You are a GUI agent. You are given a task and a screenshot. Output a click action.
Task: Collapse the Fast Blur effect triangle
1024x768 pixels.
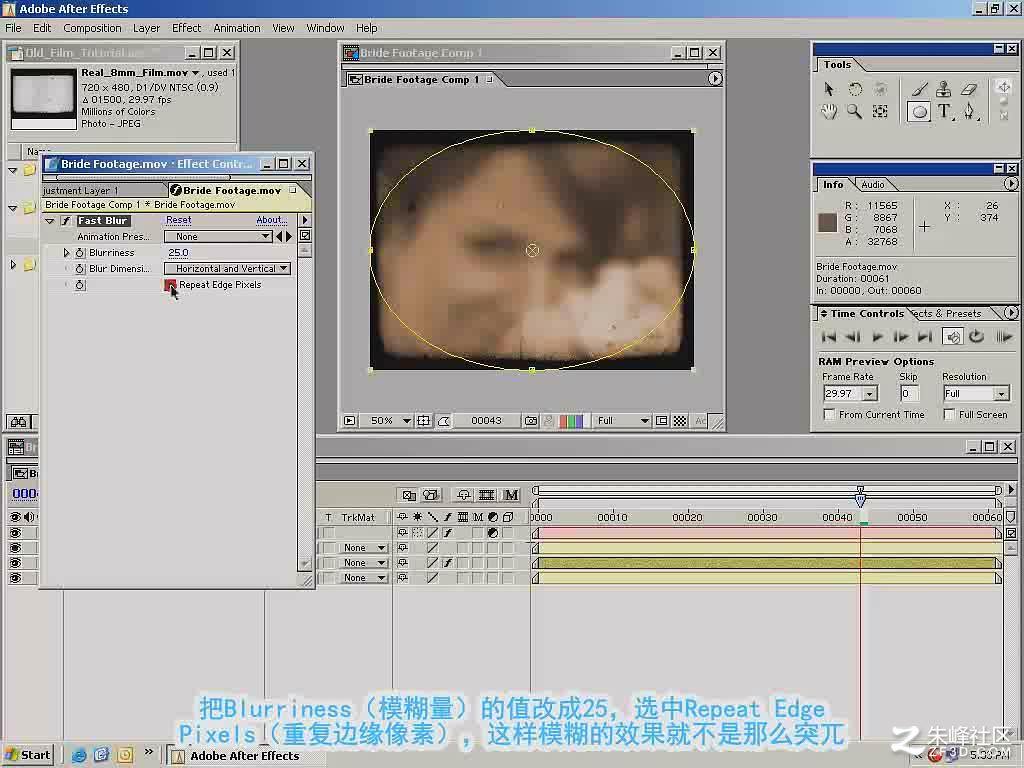tap(50, 221)
